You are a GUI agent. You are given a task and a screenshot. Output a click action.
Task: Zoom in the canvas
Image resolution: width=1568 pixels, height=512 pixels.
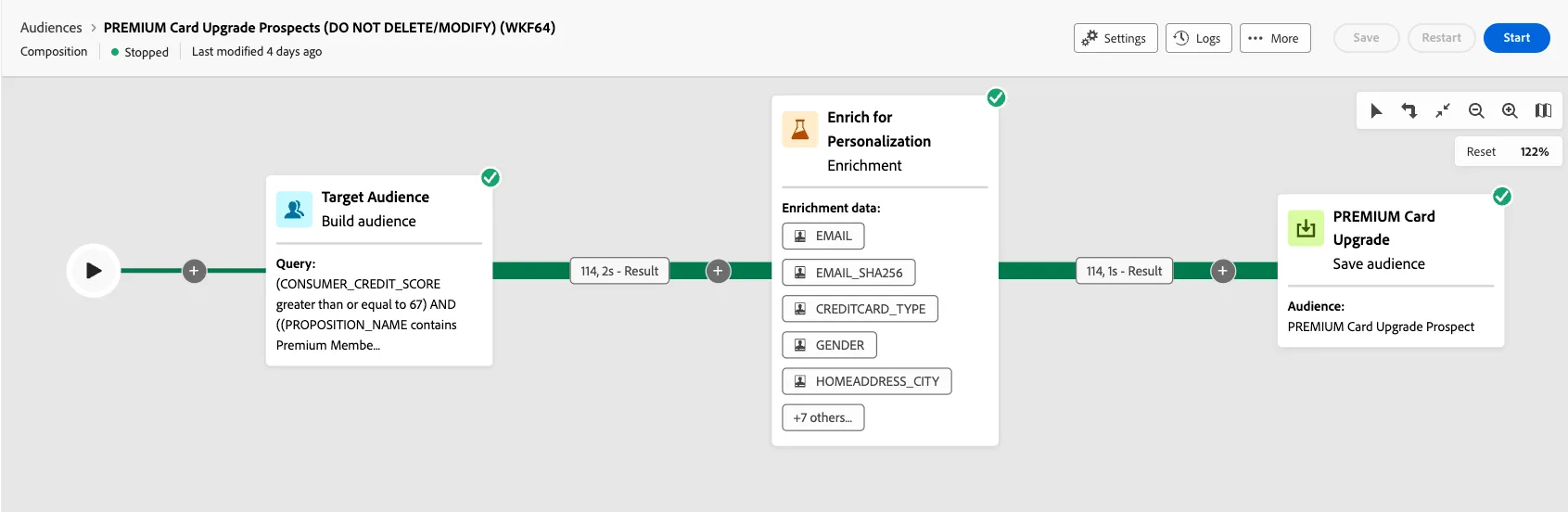point(1510,110)
